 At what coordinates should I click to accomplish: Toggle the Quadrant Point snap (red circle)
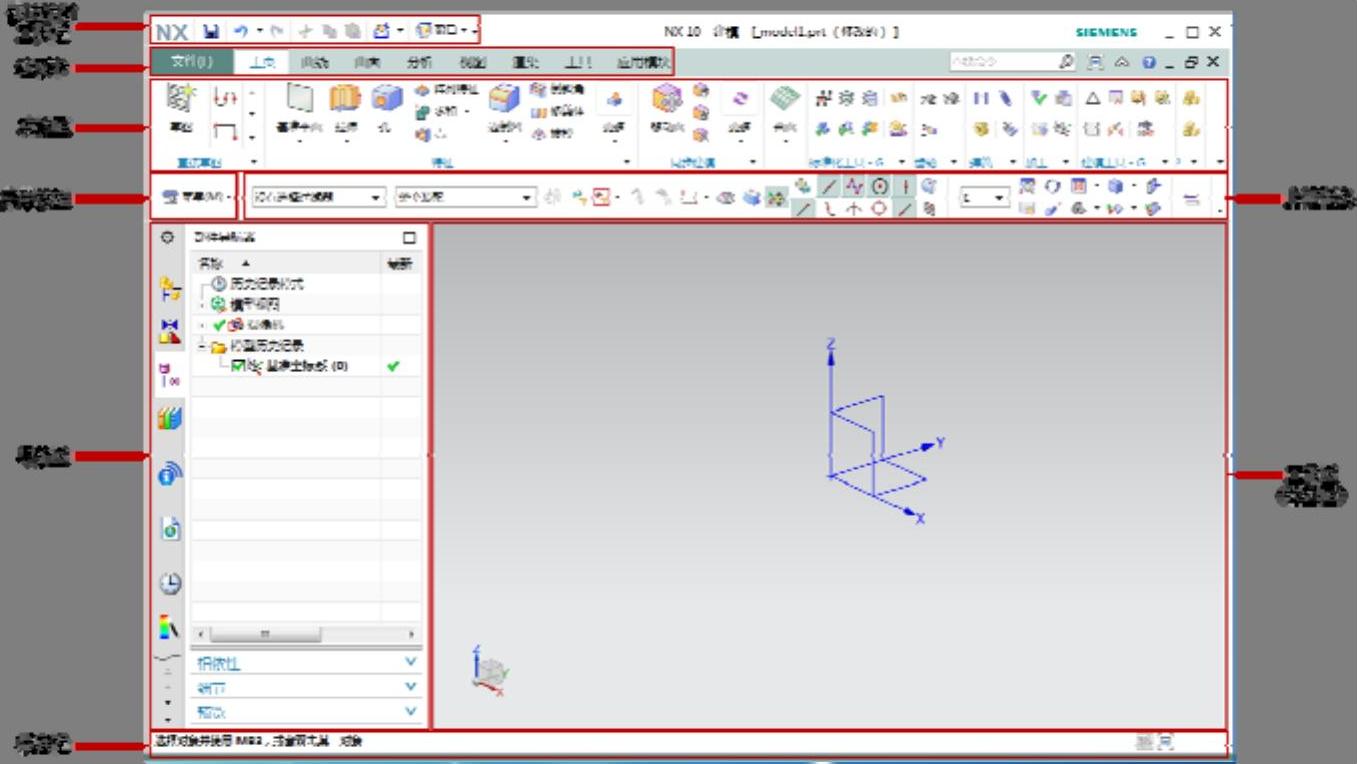click(879, 208)
